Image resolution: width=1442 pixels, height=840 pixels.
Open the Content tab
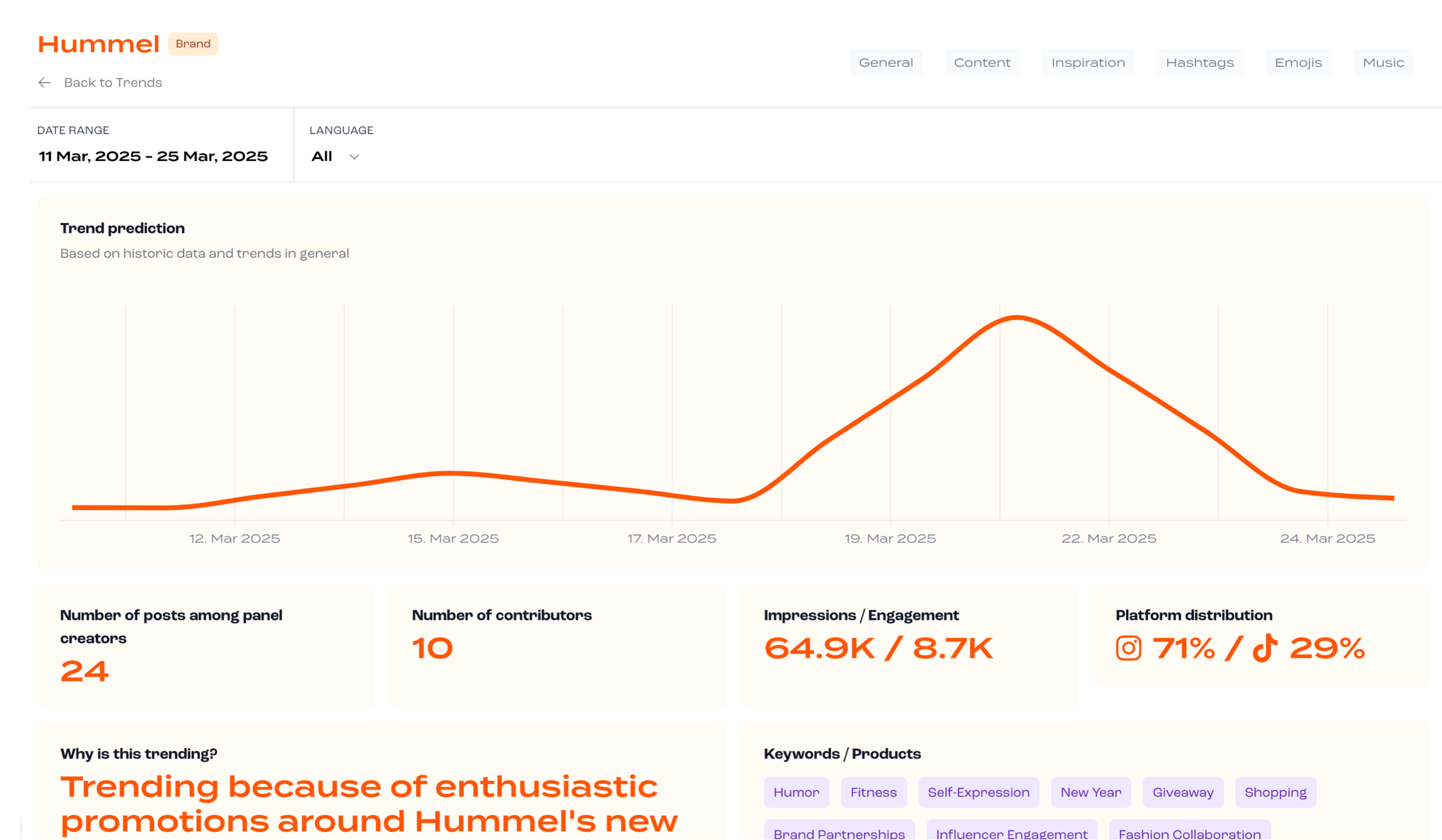(982, 63)
